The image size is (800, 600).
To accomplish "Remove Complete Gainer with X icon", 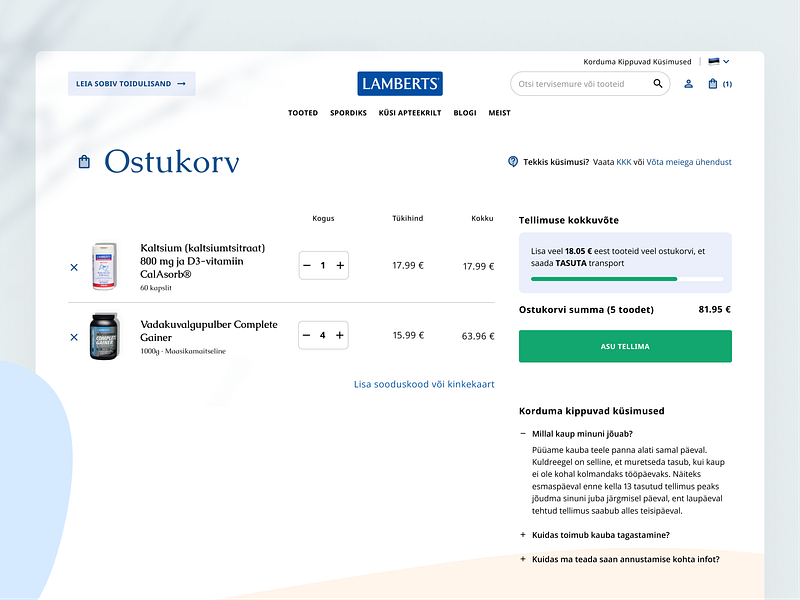I will (74, 337).
